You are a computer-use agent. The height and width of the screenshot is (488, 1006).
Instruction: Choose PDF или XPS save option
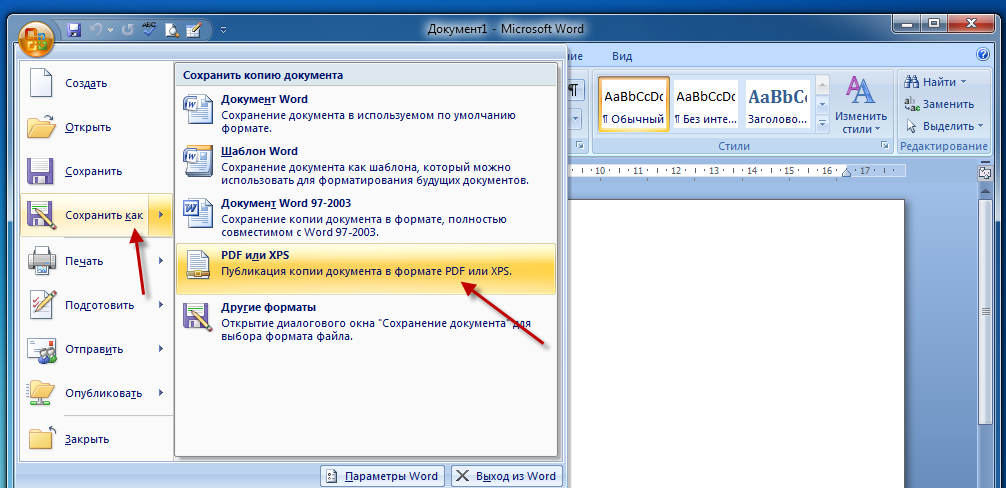coord(366,269)
